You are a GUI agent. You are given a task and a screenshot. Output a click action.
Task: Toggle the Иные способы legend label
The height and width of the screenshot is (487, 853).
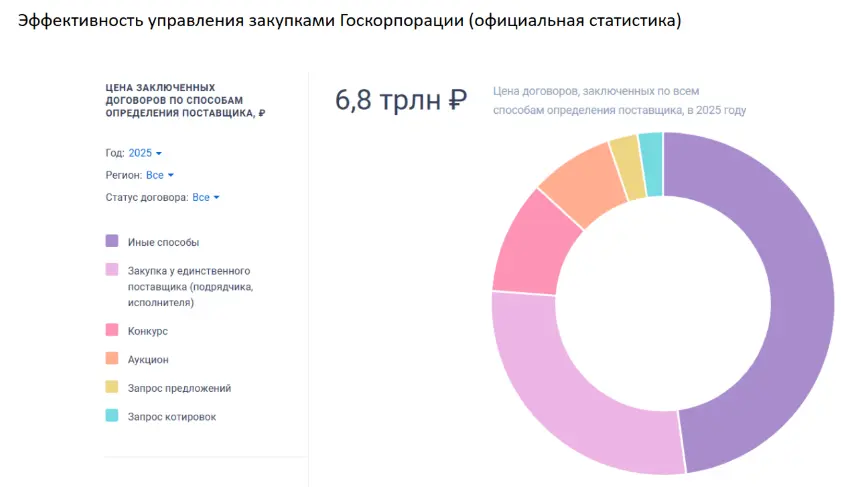click(x=163, y=242)
